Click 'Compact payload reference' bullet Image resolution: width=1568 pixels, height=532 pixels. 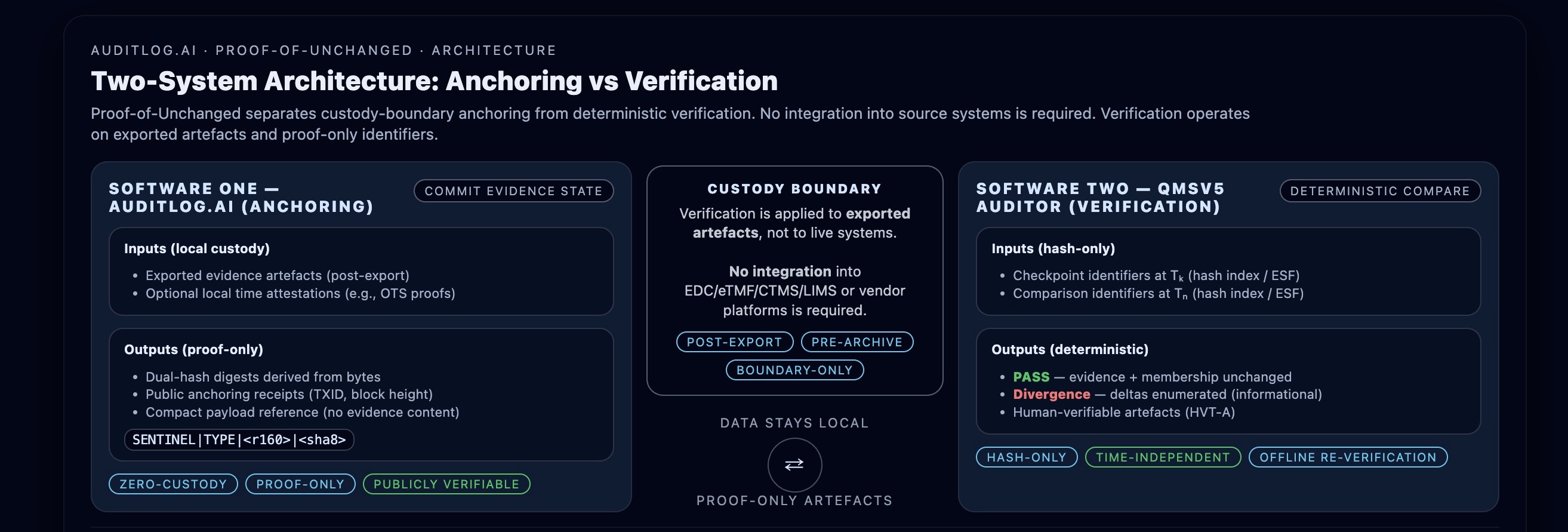click(302, 412)
